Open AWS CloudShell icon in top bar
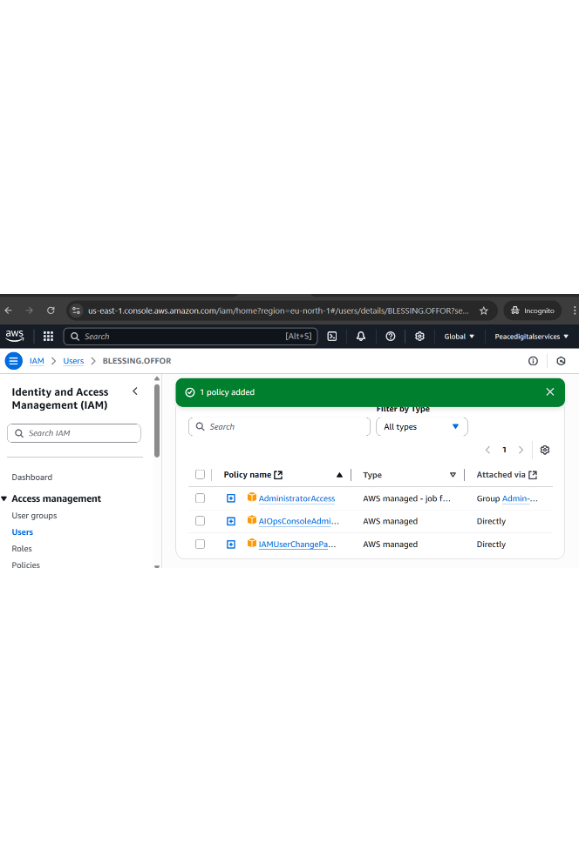The width and height of the screenshot is (579, 861). point(332,336)
